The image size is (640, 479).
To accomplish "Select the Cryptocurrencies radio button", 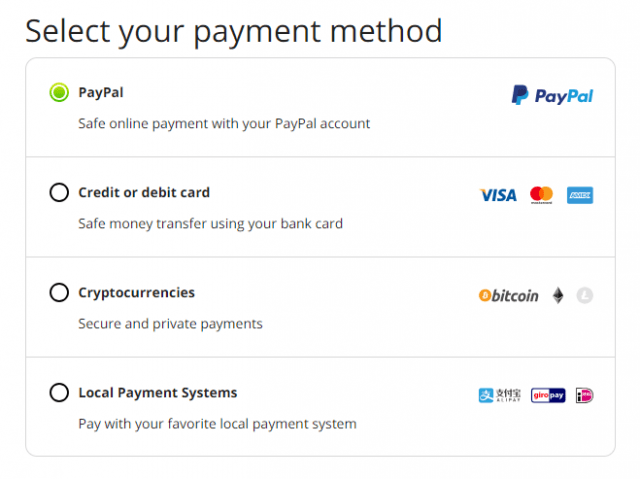I will pyautogui.click(x=59, y=292).
